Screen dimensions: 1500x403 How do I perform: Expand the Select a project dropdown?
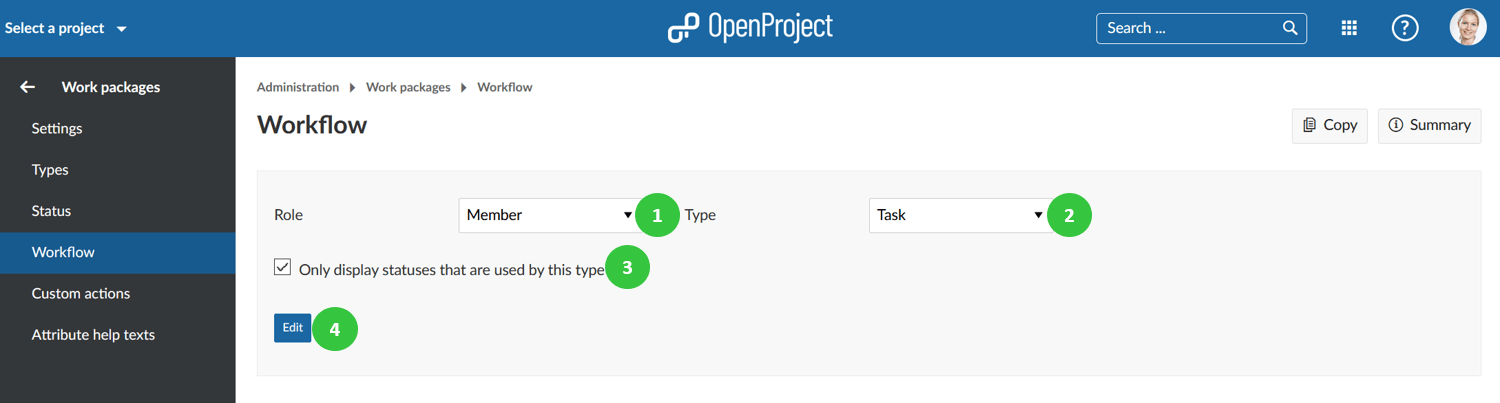66,28
